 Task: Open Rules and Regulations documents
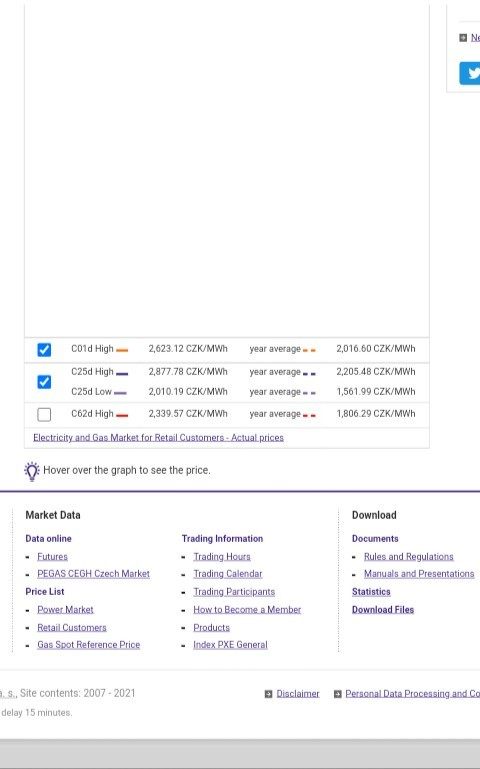coord(408,557)
